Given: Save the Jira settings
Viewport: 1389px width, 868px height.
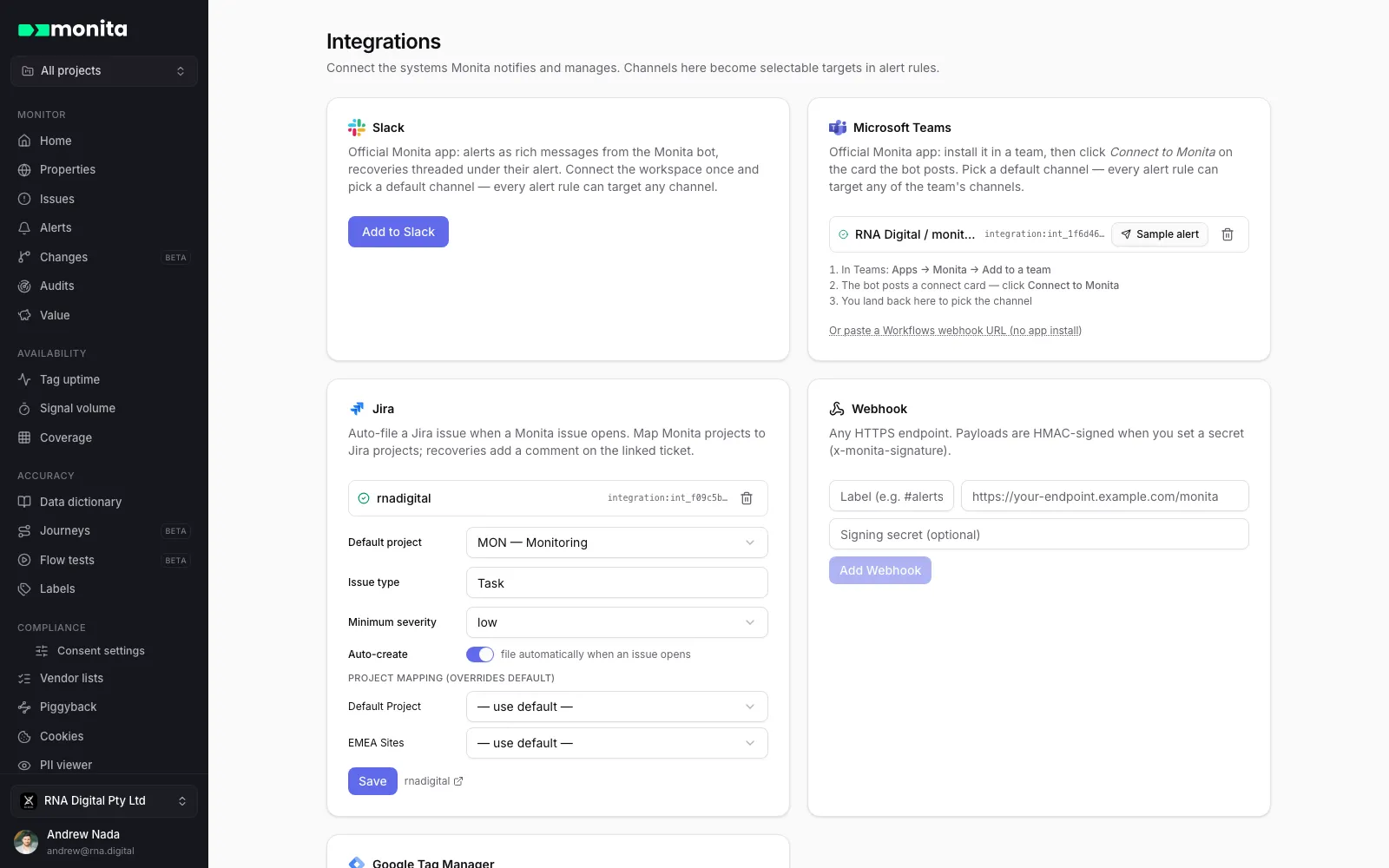Looking at the screenshot, I should click(372, 781).
